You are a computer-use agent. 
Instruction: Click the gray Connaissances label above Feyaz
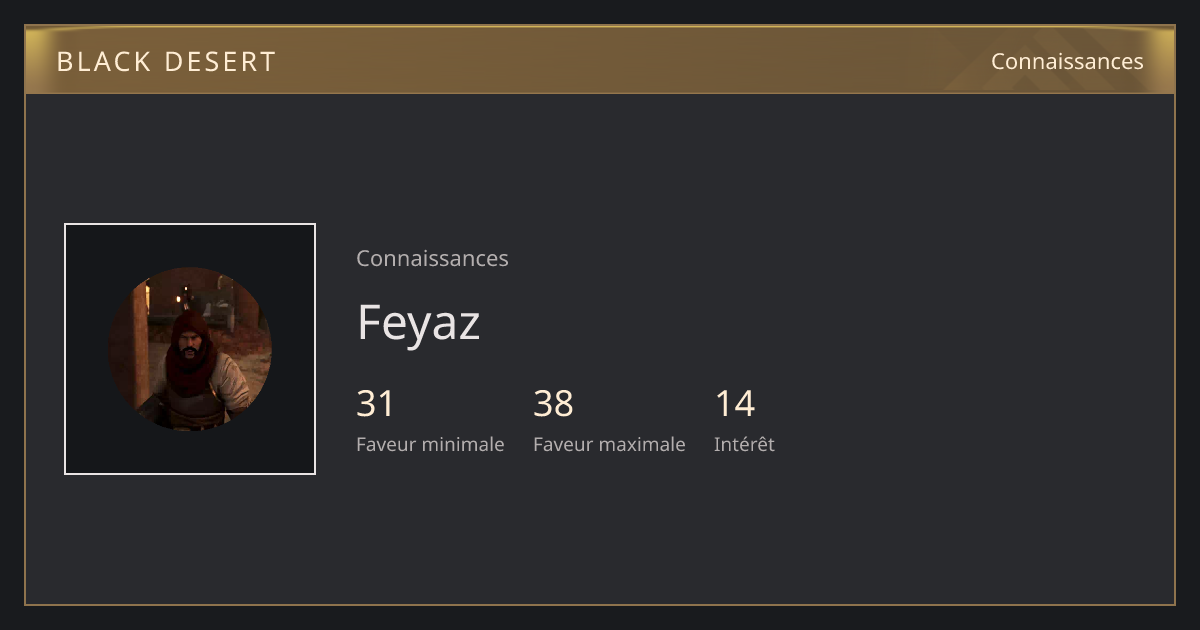coord(432,258)
